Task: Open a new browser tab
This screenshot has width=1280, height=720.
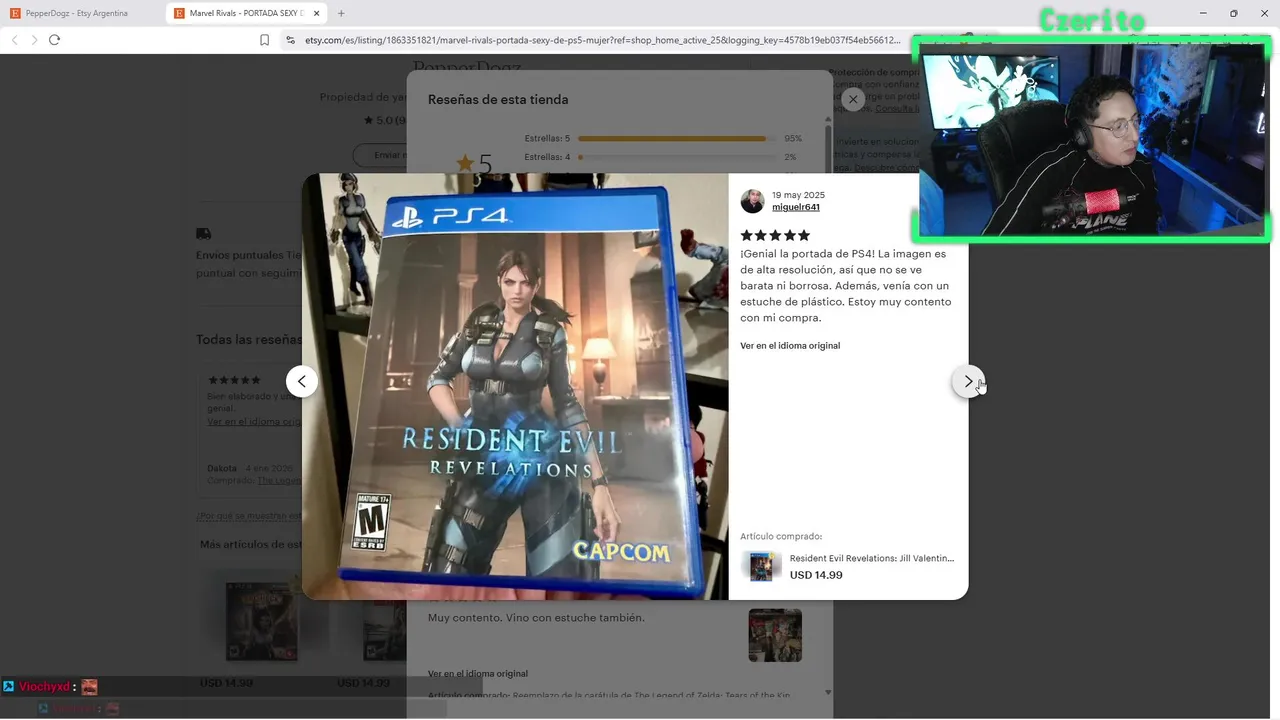Action: tap(341, 13)
